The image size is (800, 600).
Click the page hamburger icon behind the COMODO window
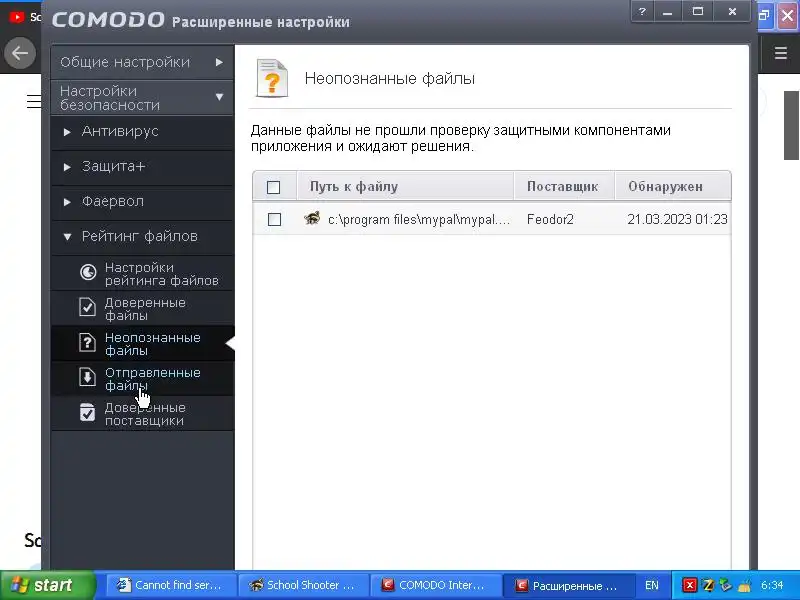click(x=34, y=101)
